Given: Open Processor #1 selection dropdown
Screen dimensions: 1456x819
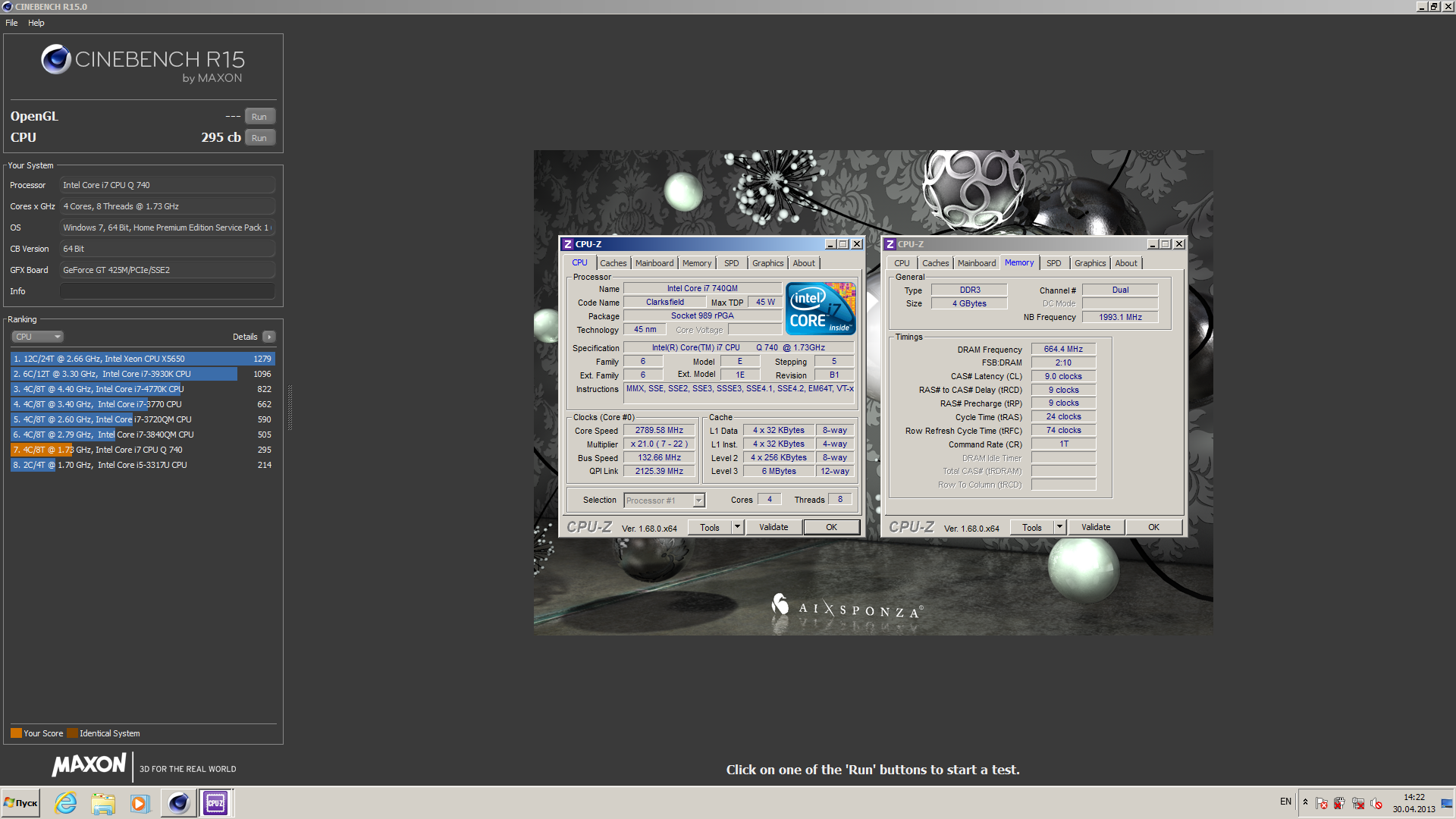Looking at the screenshot, I should [x=664, y=500].
